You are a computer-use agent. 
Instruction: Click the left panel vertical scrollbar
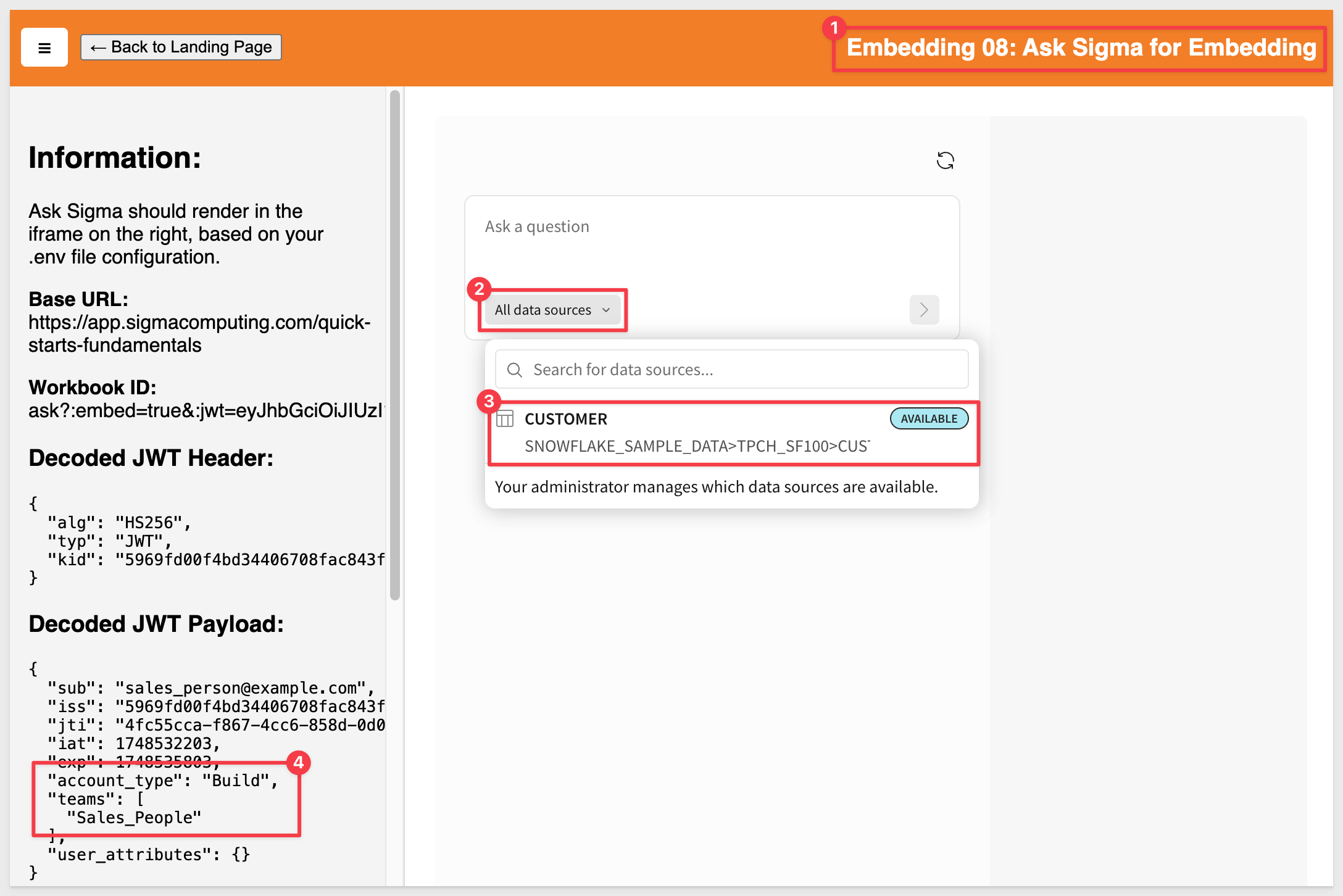(395, 345)
